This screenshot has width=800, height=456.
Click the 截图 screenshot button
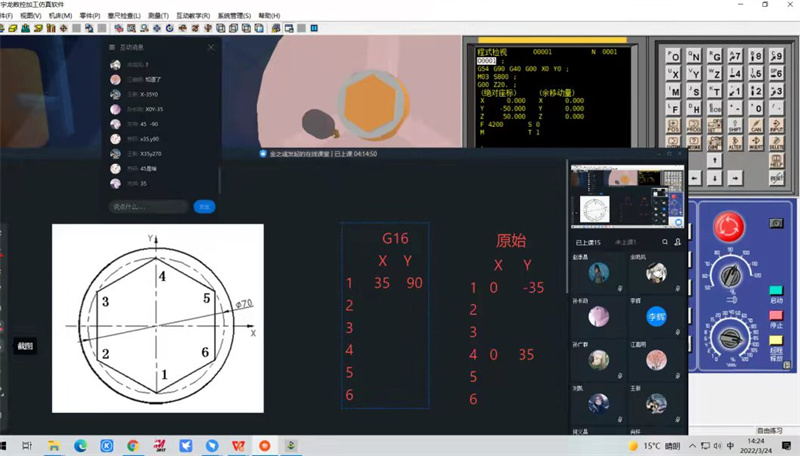pos(24,346)
